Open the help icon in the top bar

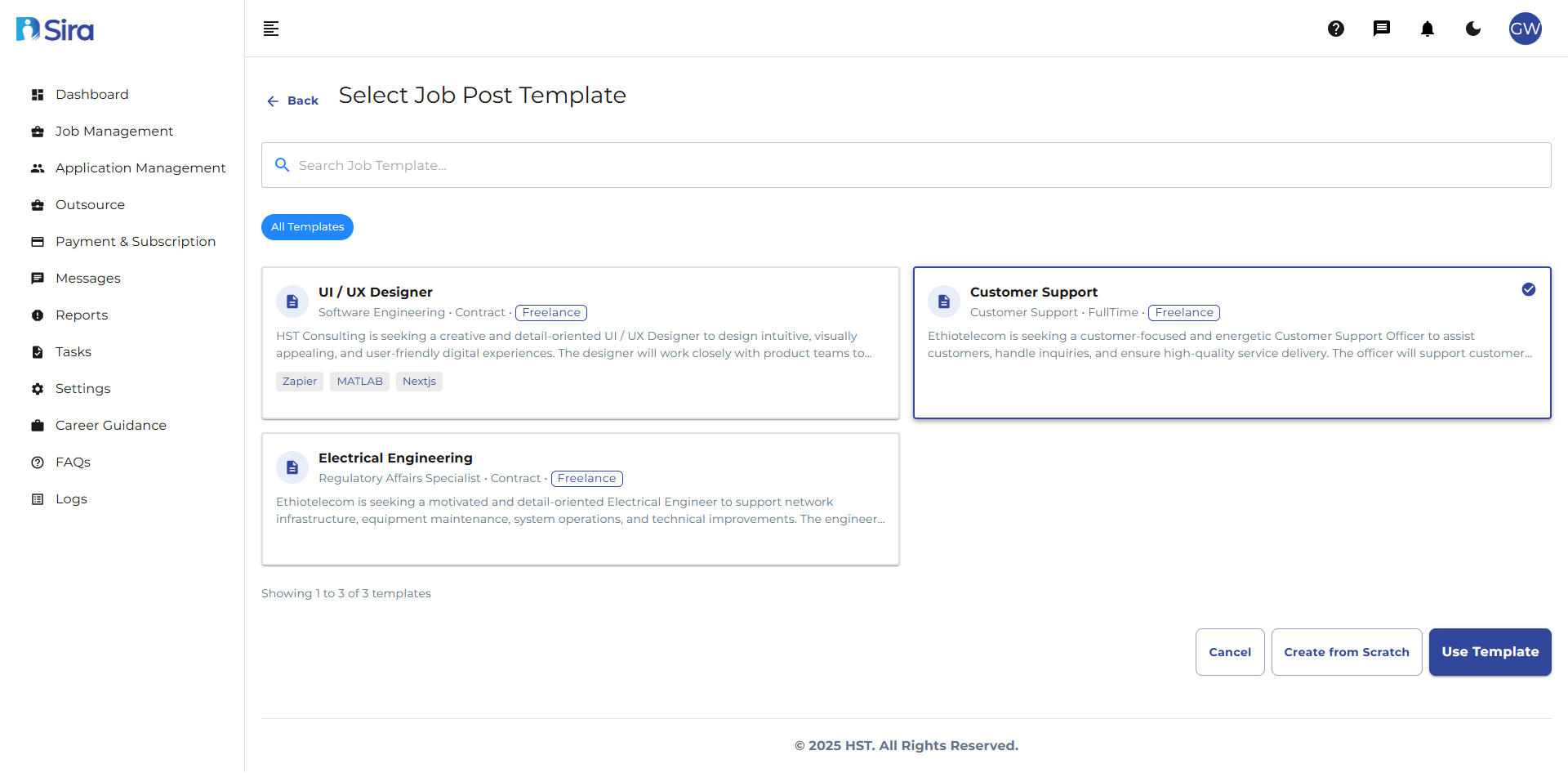click(x=1336, y=29)
